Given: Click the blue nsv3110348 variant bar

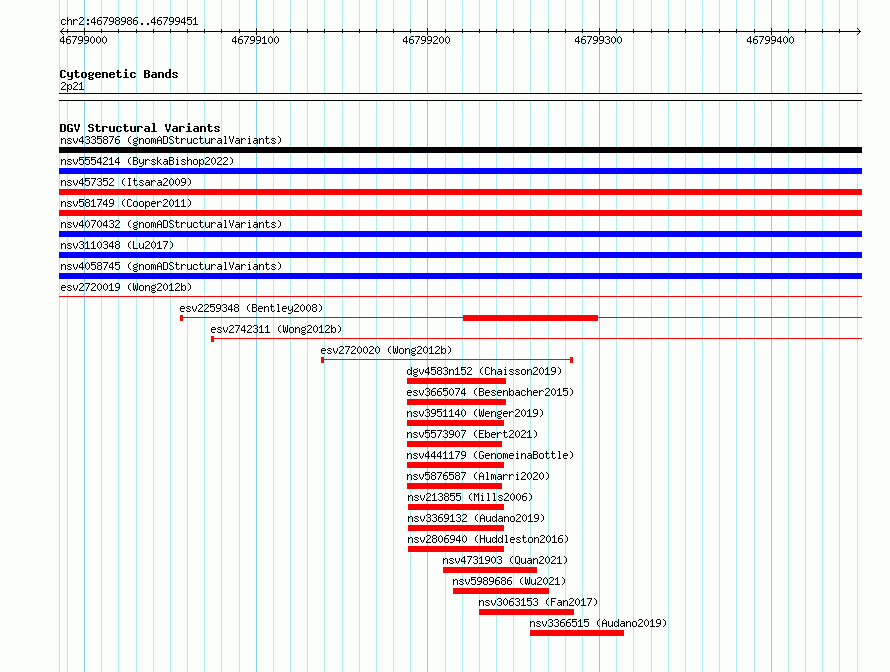Looking at the screenshot, I should [460, 255].
